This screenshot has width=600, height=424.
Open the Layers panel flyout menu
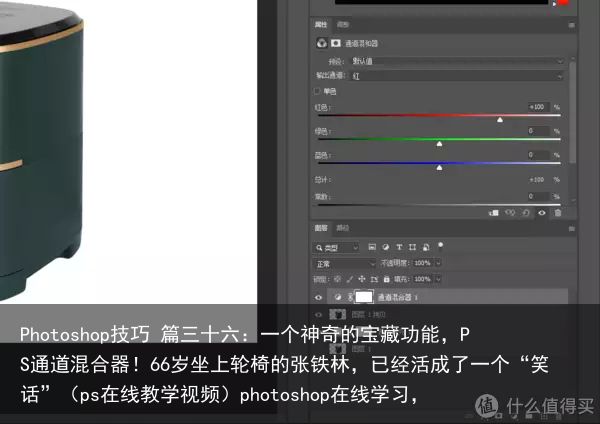[571, 228]
